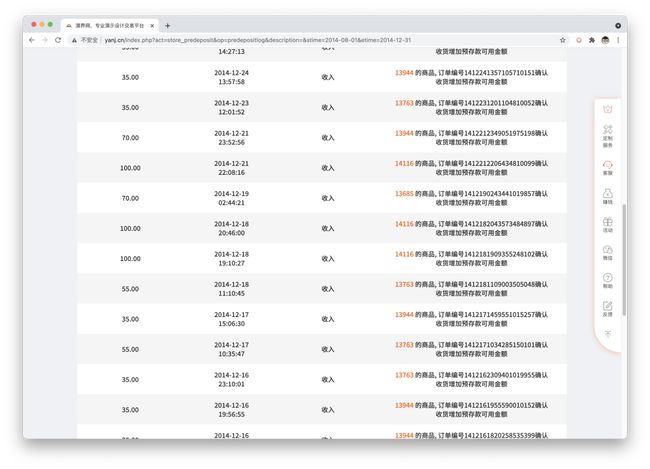Click date 2014-12-24 13:57:58
Image resolution: width=650 pixels, height=469 pixels.
tap(231, 77)
